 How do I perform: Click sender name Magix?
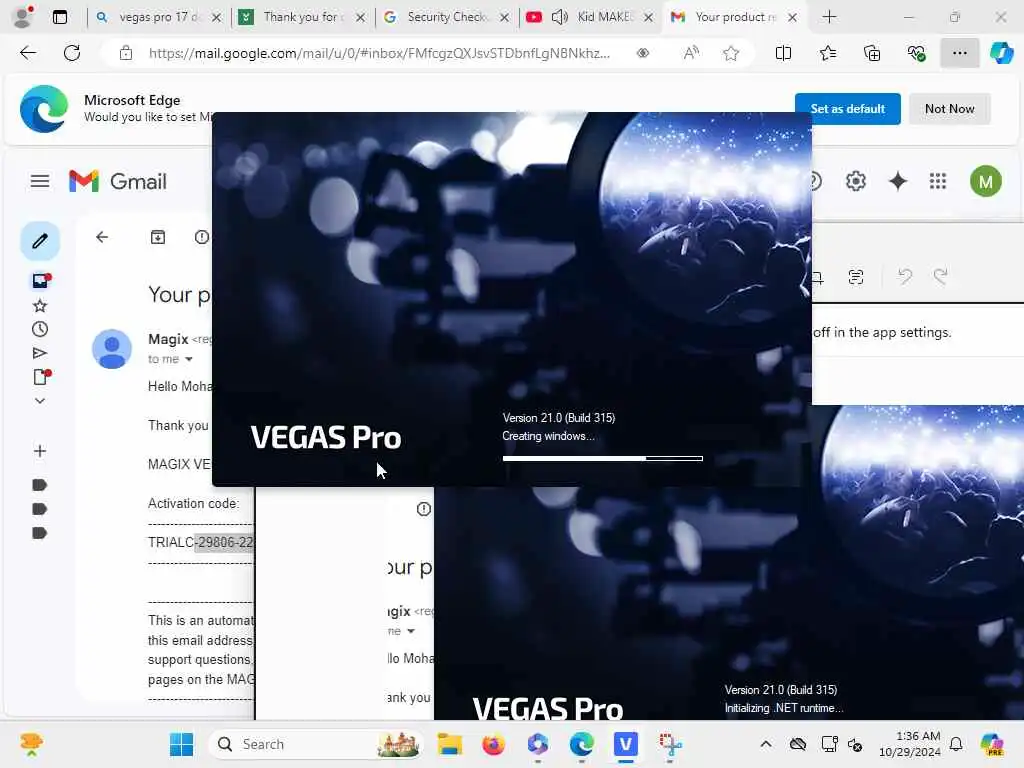pyautogui.click(x=168, y=339)
